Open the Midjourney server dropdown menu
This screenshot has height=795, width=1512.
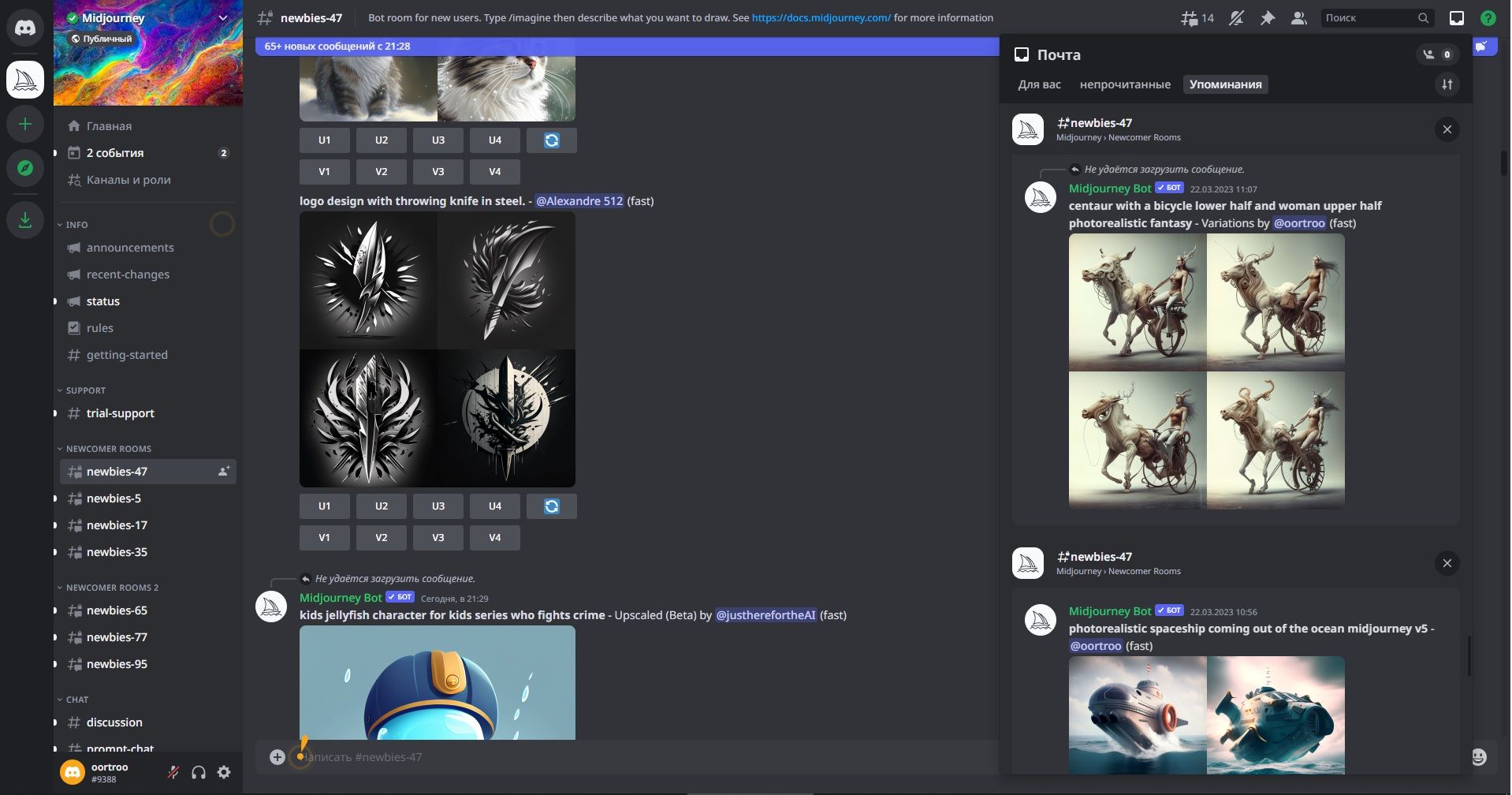click(x=223, y=18)
